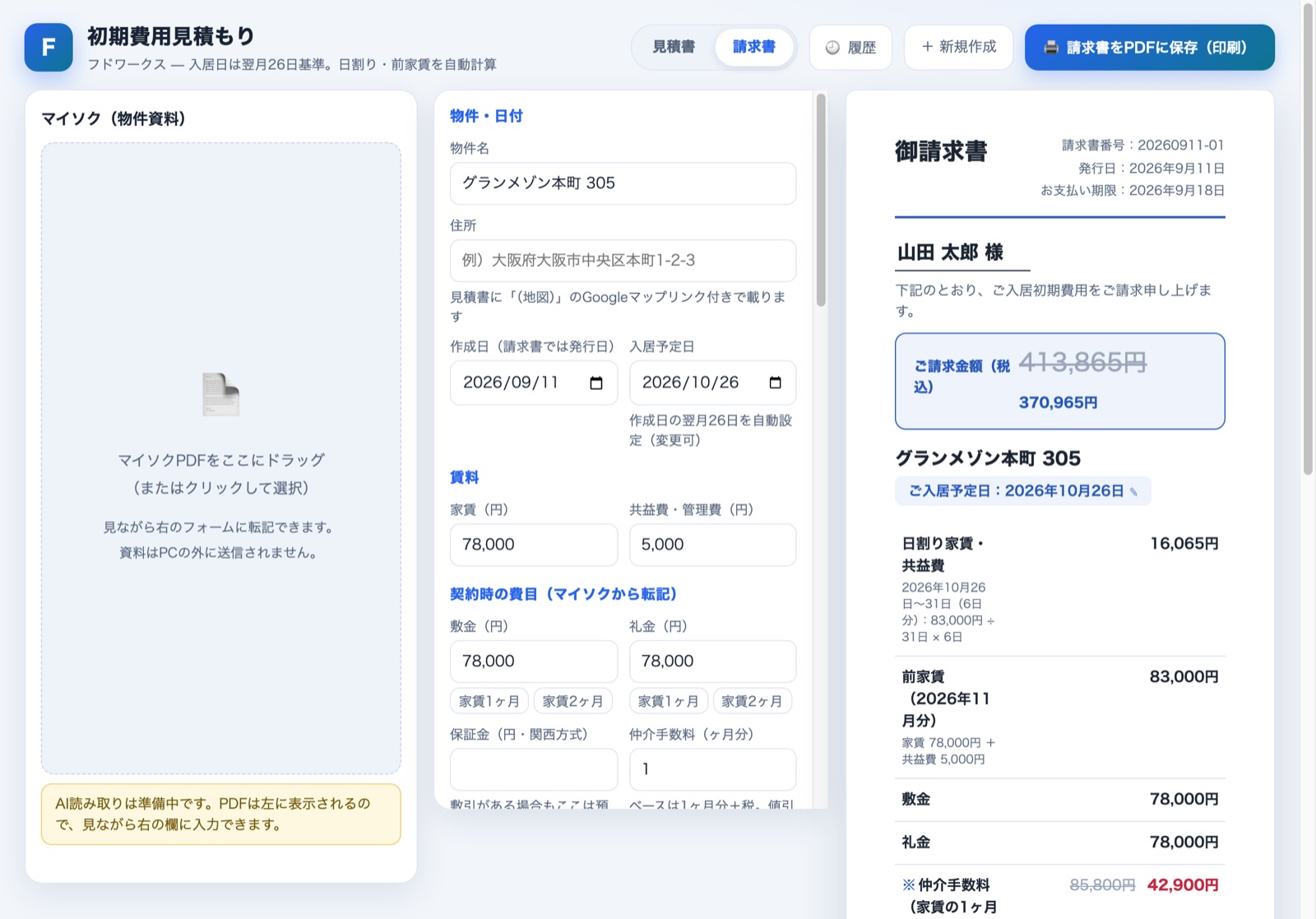The image size is (1316, 919).
Task: Click the 前家賃 83,000円 amount
Action: 1184,677
